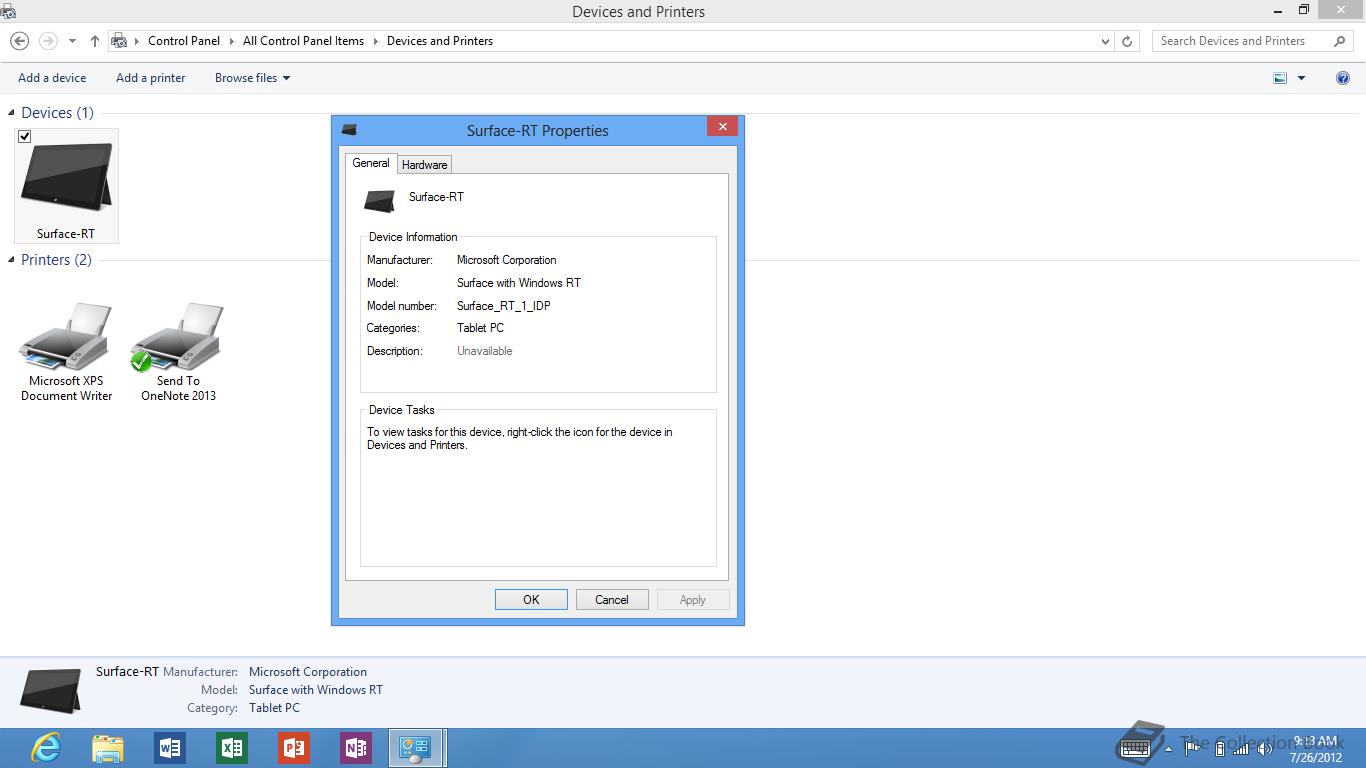Open the recent locations dropdown arrow
This screenshot has width=1366, height=768.
click(x=72, y=42)
